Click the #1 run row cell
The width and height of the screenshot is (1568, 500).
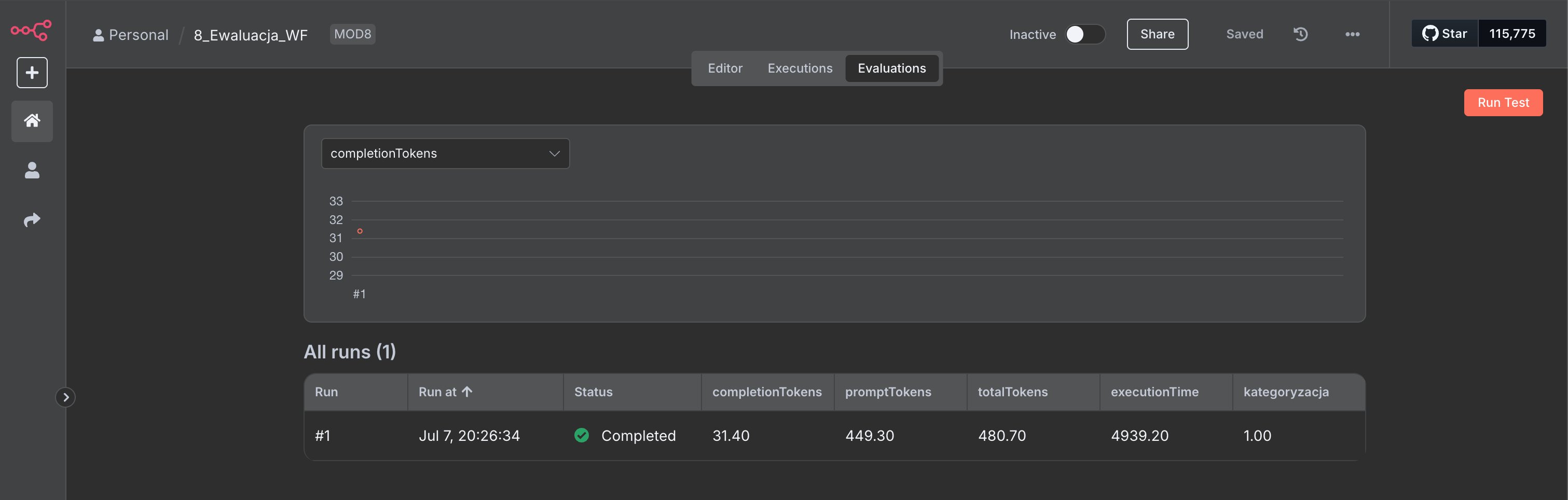[x=323, y=436]
